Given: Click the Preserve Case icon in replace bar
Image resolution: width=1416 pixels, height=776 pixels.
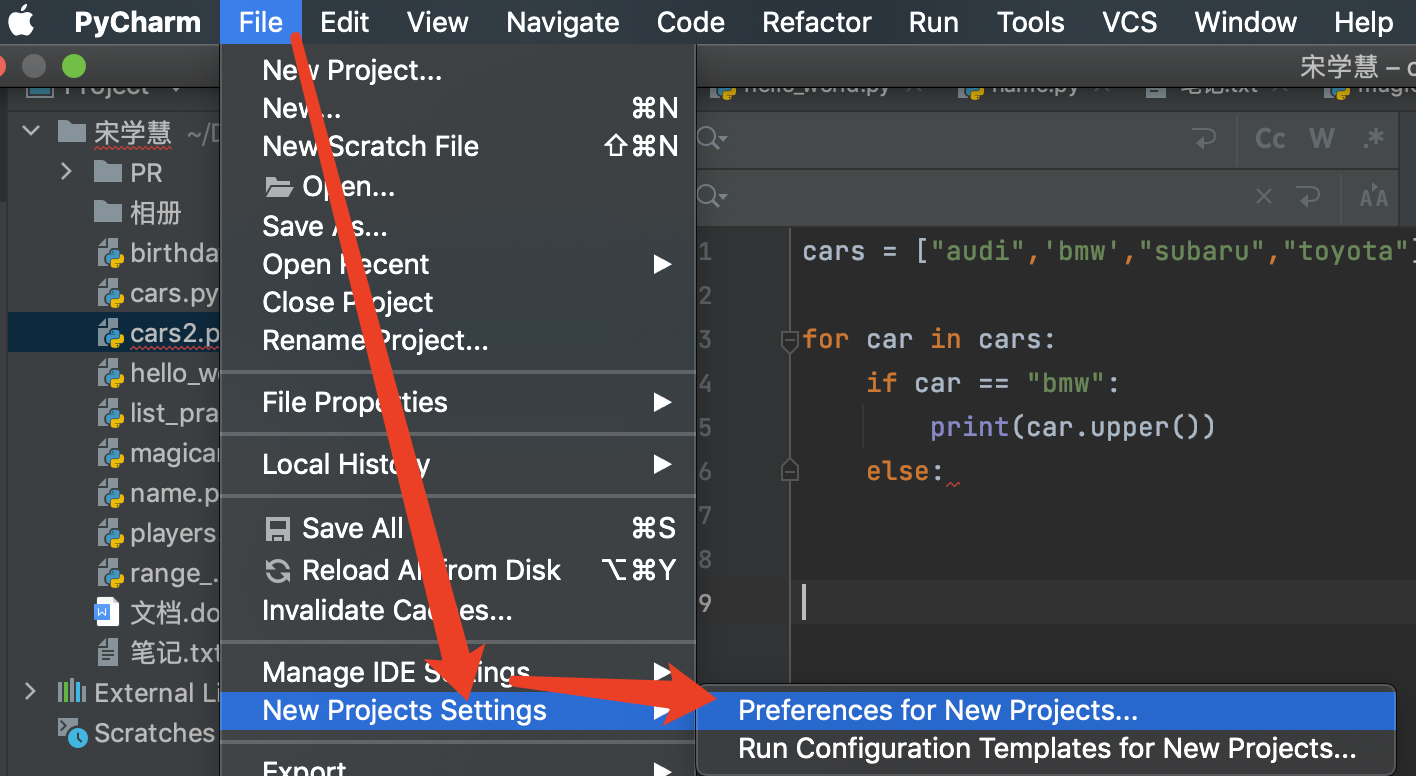Looking at the screenshot, I should (1374, 196).
